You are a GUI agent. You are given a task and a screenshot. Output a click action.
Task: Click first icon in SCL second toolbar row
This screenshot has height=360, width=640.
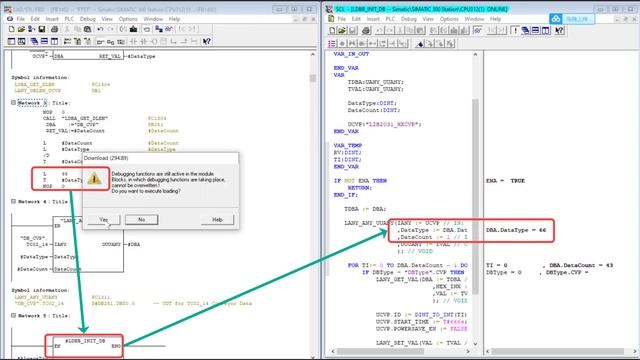[x=332, y=44]
